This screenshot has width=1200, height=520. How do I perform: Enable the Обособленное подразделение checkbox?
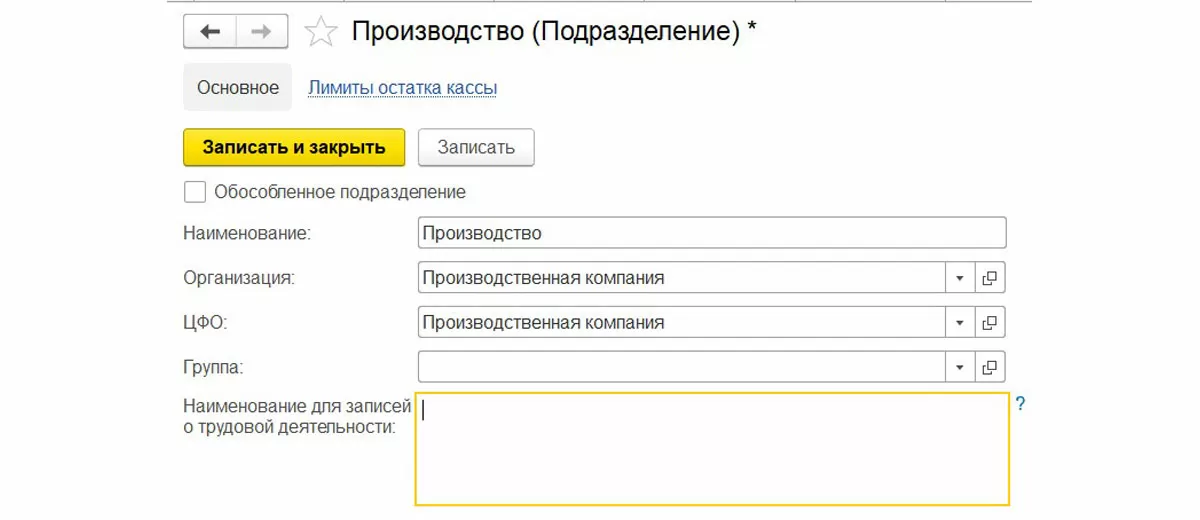[195, 192]
